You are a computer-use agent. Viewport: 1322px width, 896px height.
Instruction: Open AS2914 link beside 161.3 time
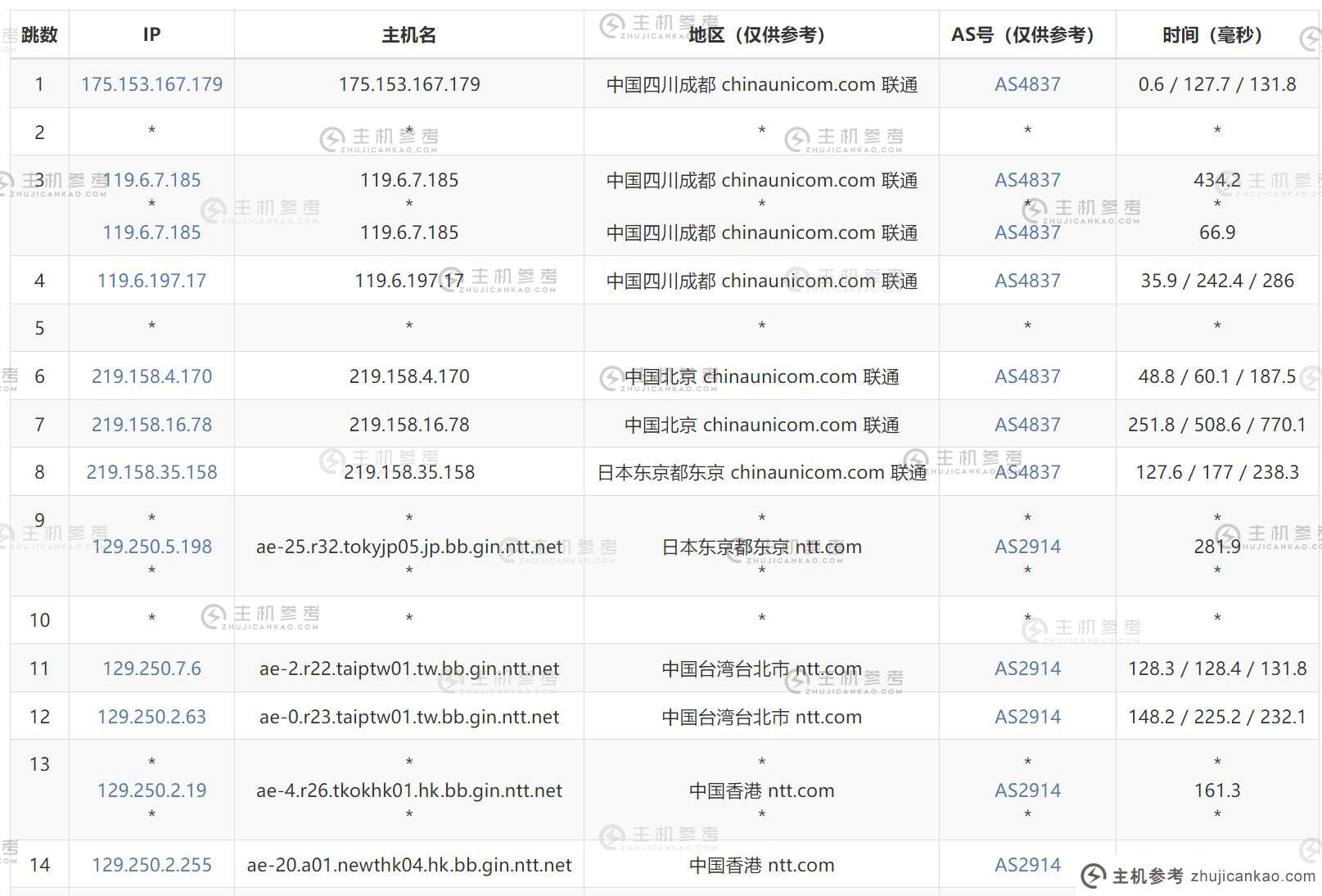tap(1027, 790)
